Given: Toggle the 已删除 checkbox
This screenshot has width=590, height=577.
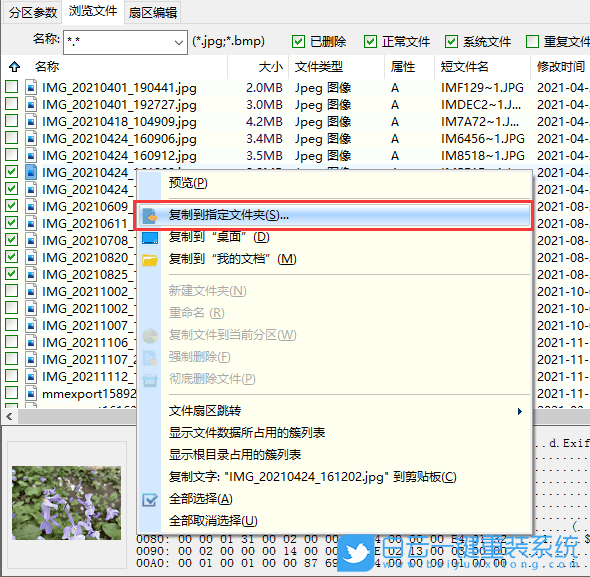Looking at the screenshot, I should tap(298, 41).
